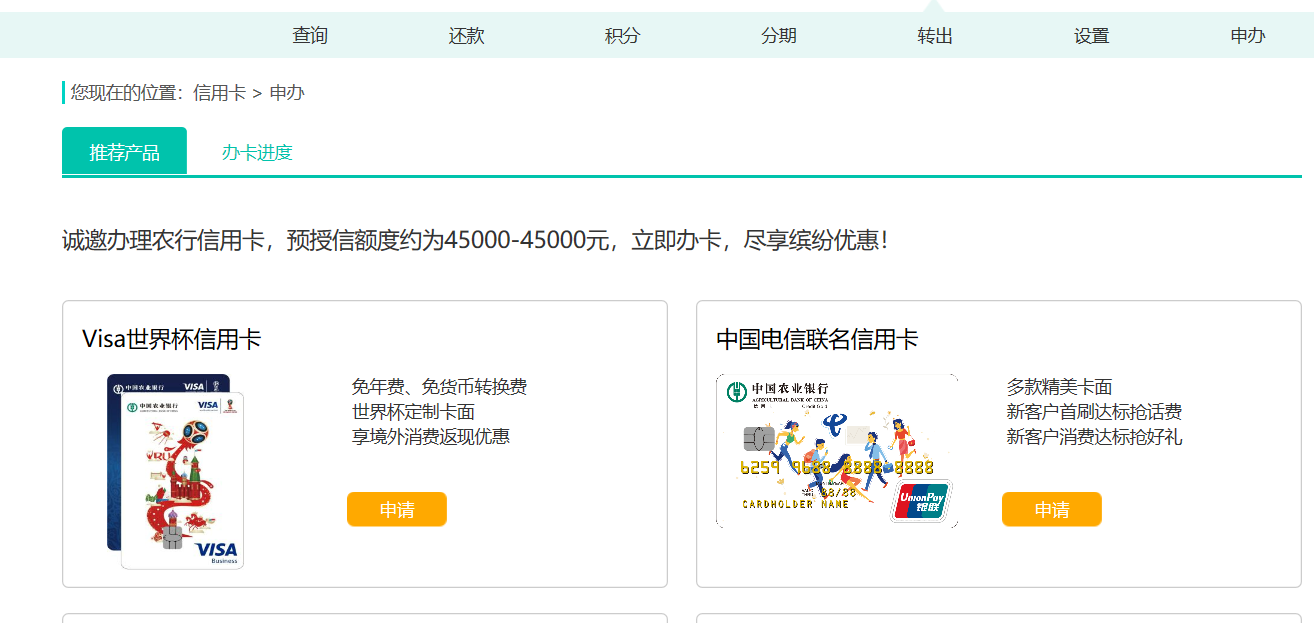Click the text 新客户首刷达标抢话费

click(x=1094, y=412)
